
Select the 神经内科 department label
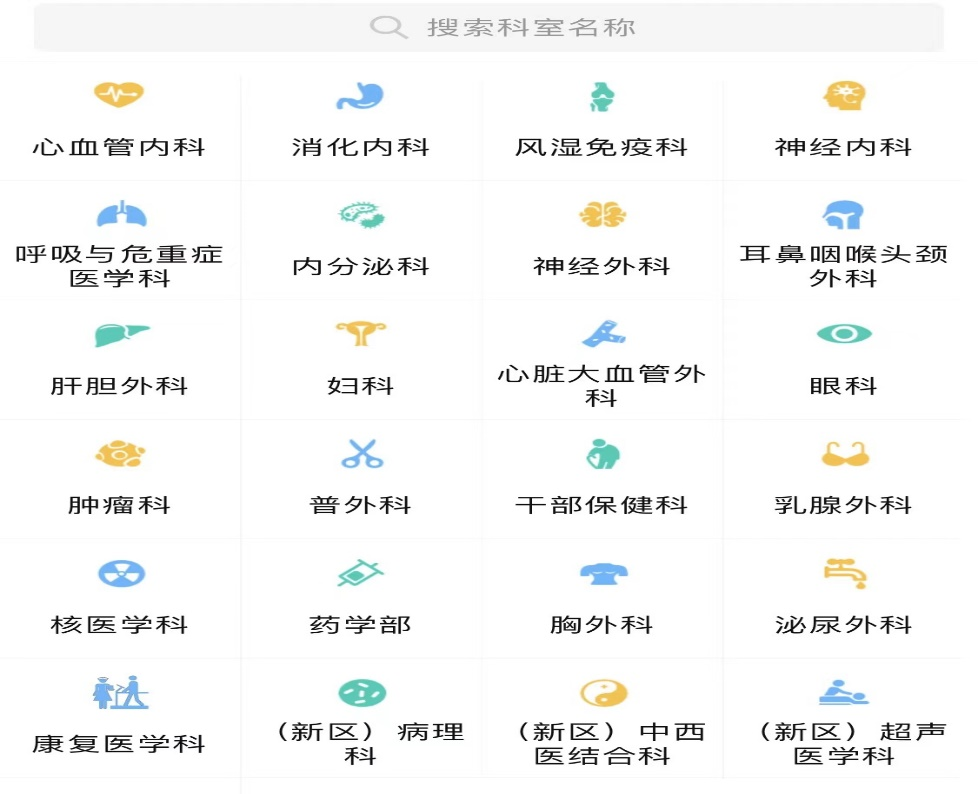tap(843, 148)
